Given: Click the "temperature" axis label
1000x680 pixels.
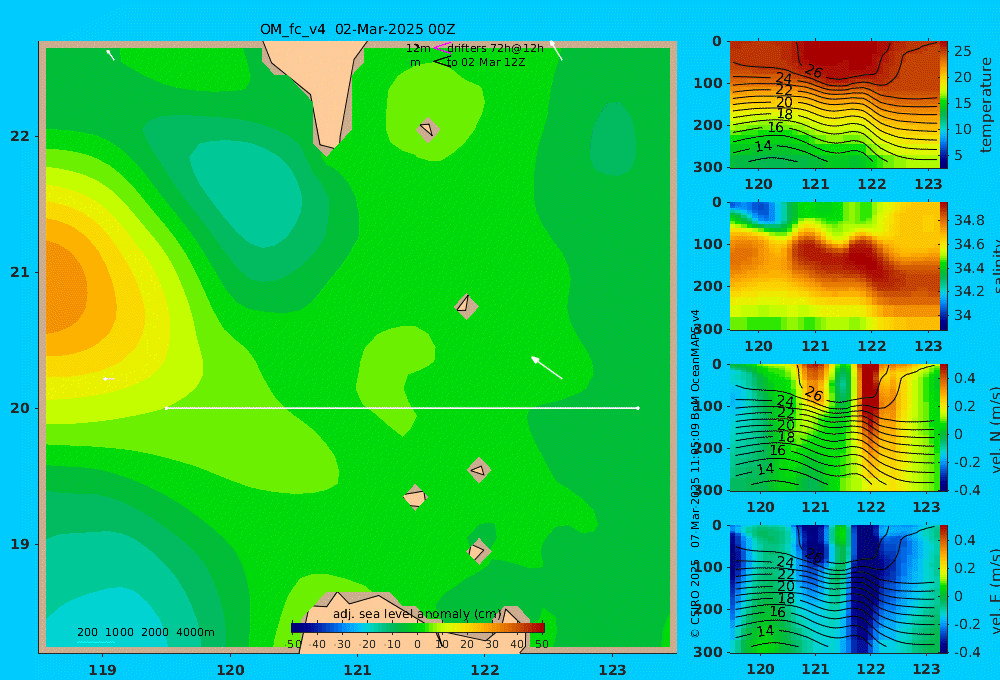Looking at the screenshot, I should pyautogui.click(x=986, y=105).
